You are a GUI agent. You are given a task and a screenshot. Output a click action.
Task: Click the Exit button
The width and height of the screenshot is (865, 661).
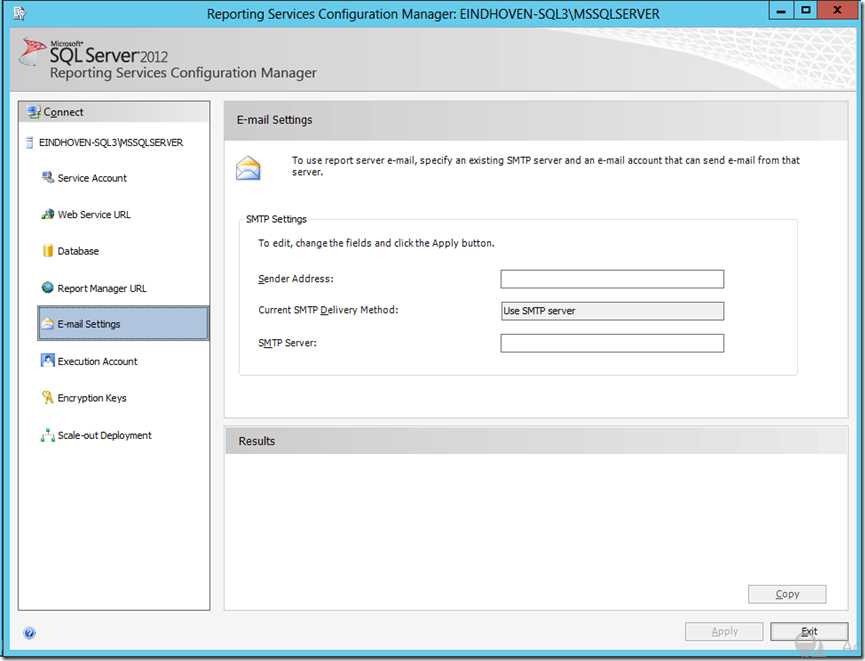(809, 632)
